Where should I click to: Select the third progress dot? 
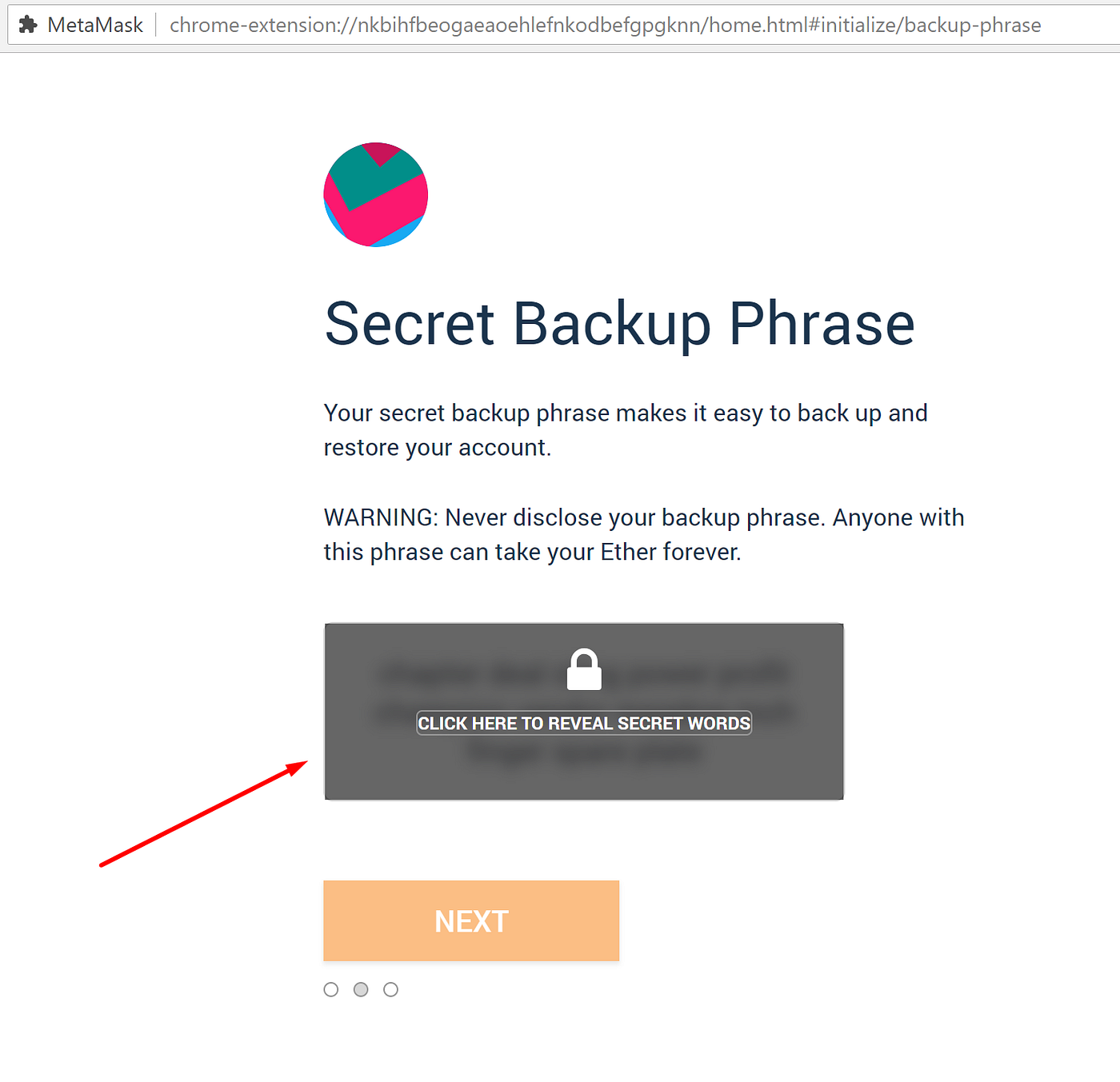(x=390, y=989)
